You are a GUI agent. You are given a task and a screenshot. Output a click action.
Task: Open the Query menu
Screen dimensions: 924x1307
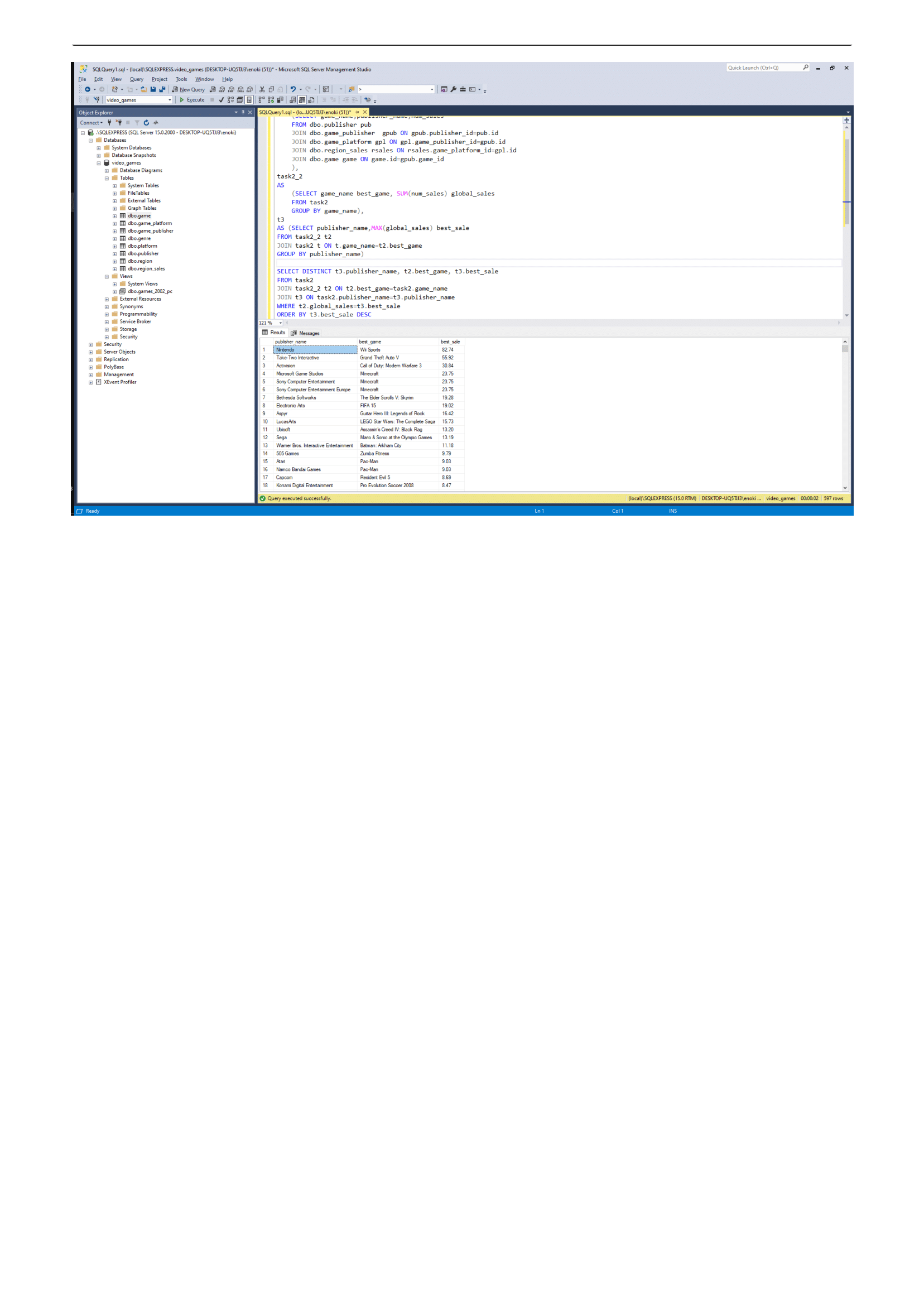[x=136, y=79]
